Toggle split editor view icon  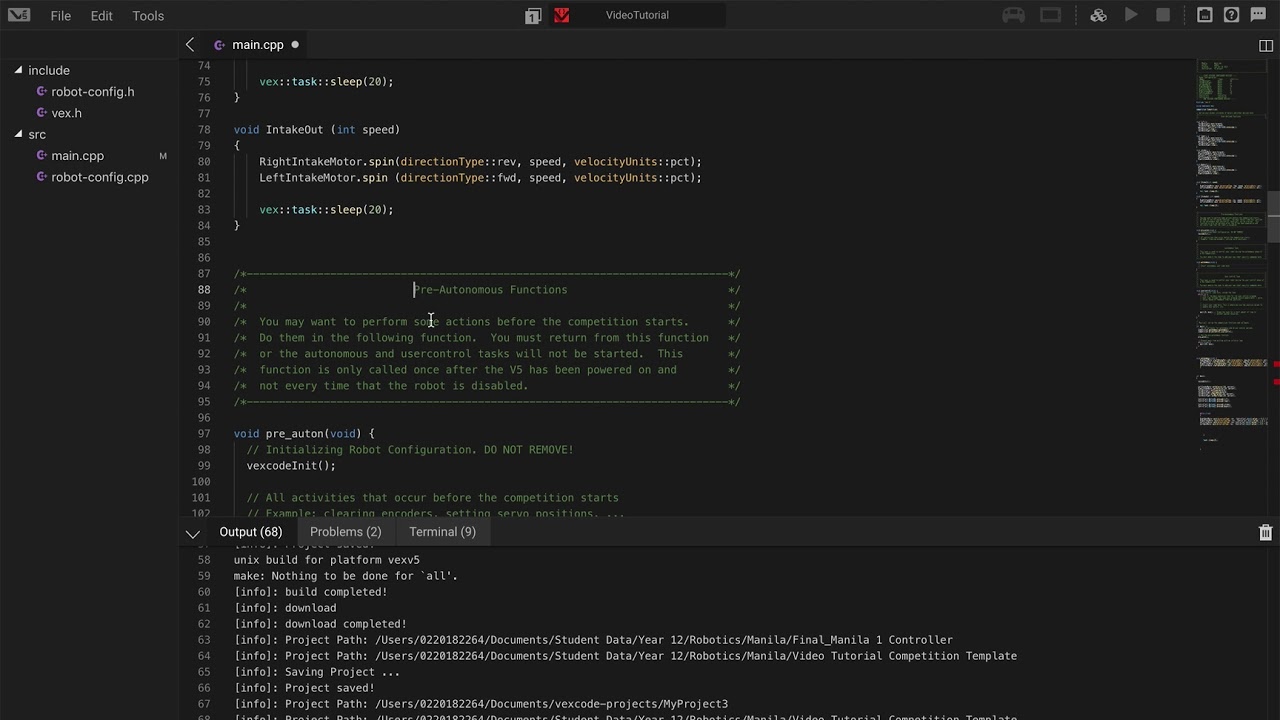1266,45
